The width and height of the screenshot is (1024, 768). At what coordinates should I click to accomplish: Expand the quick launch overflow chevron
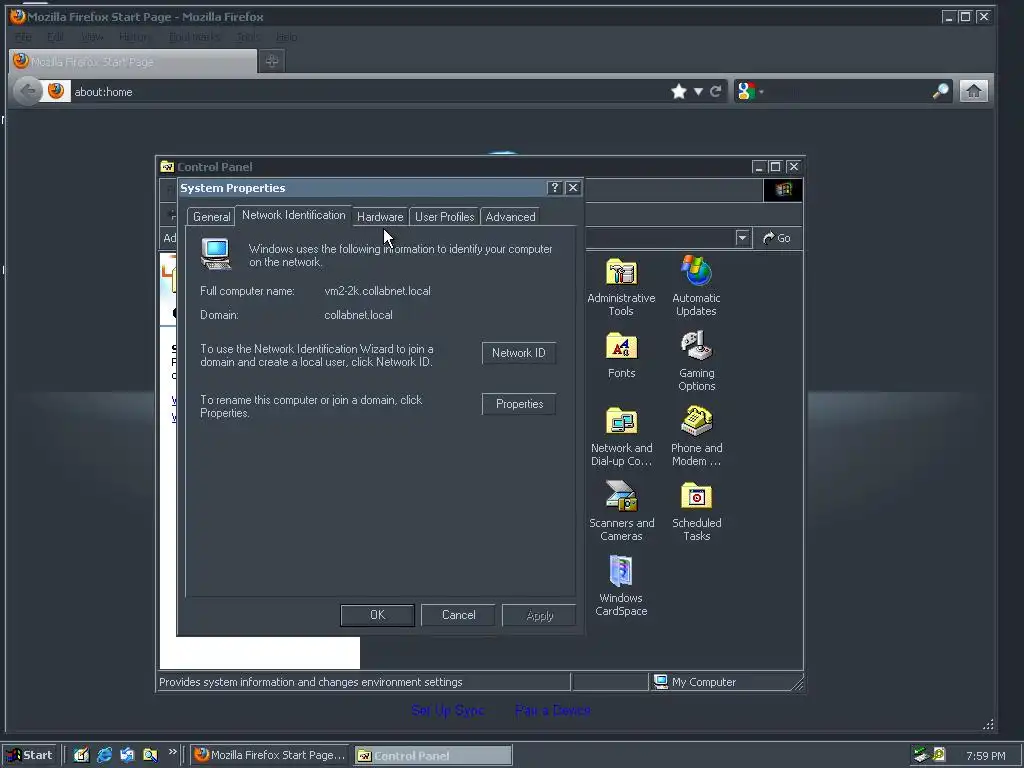point(172,752)
